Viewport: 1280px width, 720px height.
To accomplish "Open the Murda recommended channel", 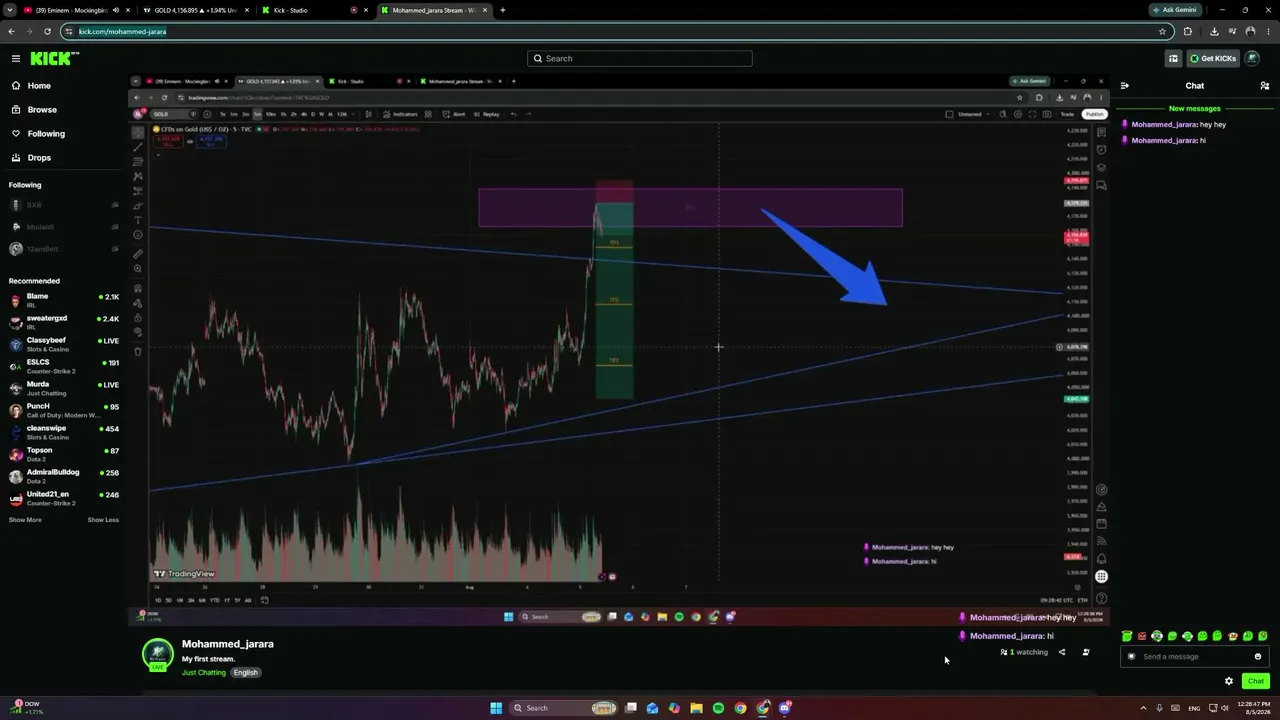I will coord(64,388).
